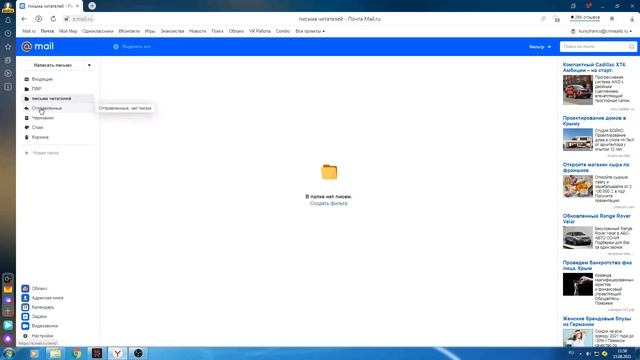Viewport: 640px width, 360px height.
Task: Open the Фильтр dropdown
Action: (540, 47)
